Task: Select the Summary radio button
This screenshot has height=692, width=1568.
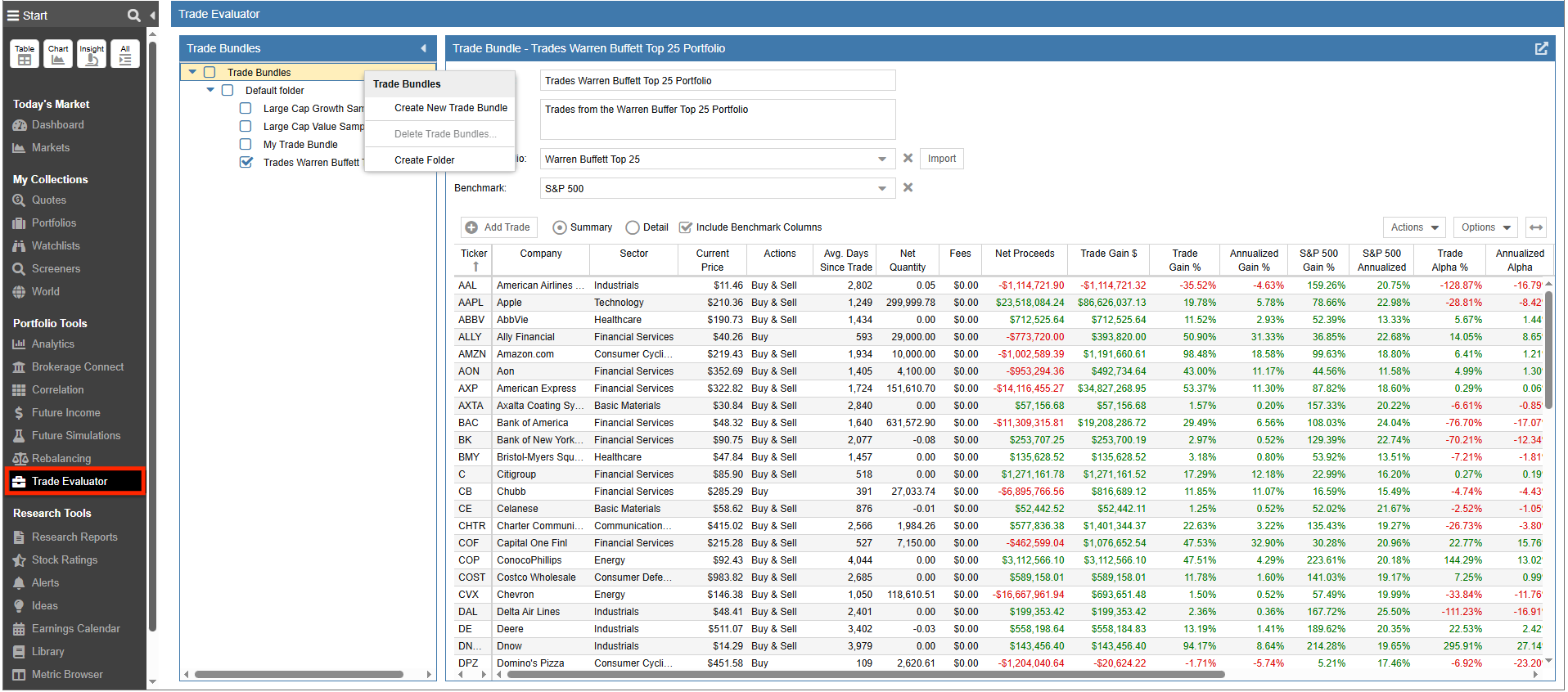Action: tap(560, 227)
